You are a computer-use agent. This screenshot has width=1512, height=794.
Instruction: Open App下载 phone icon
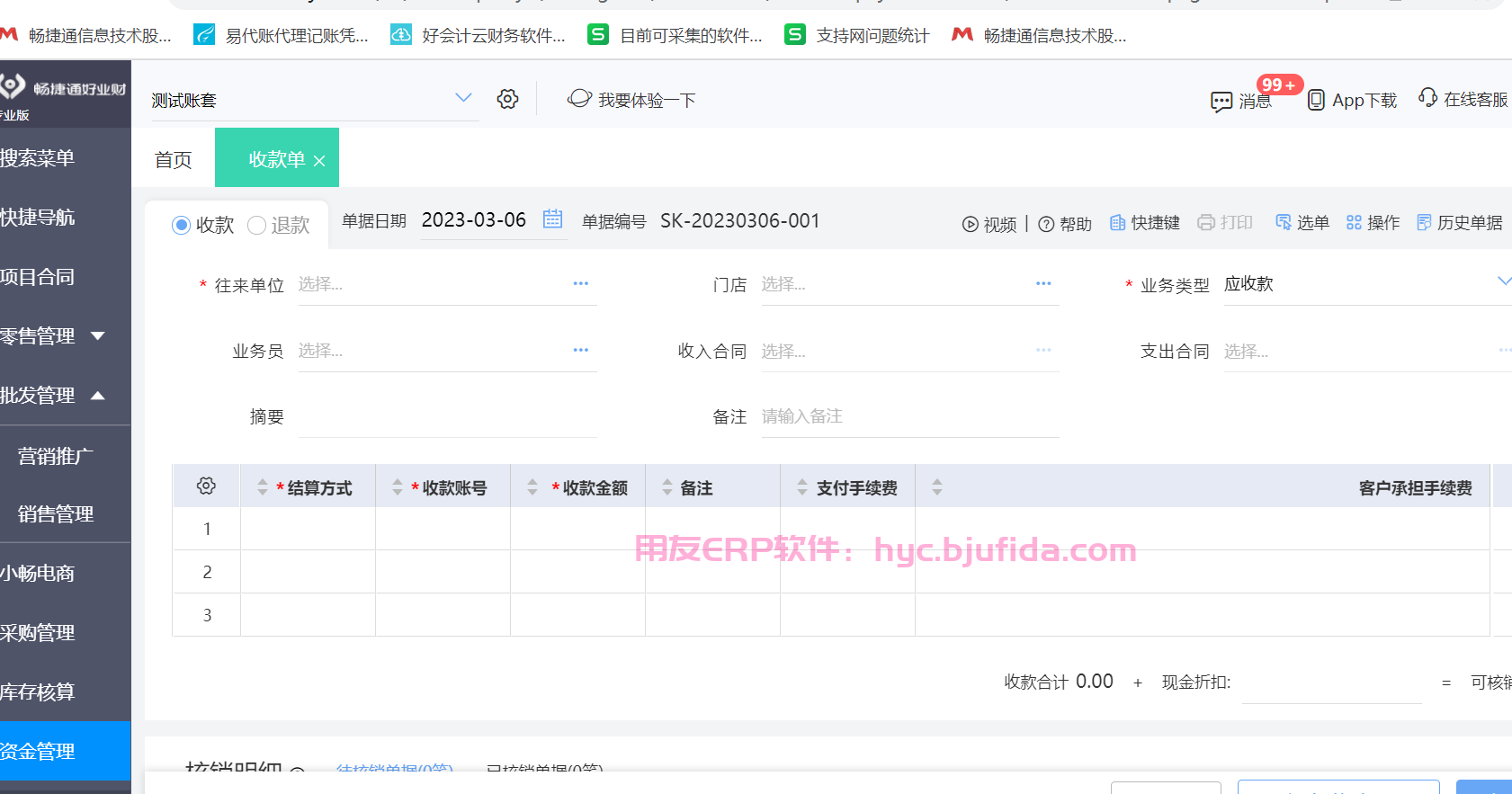tap(1316, 100)
